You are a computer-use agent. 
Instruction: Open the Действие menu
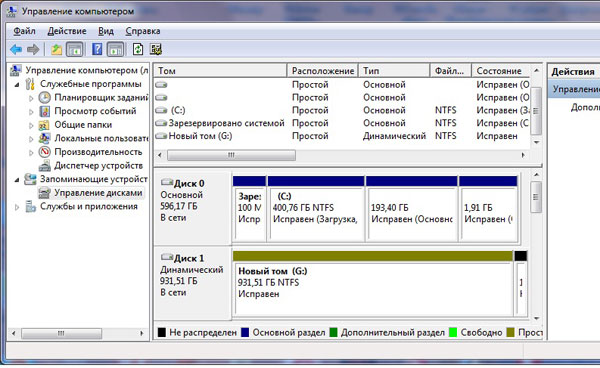click(67, 31)
